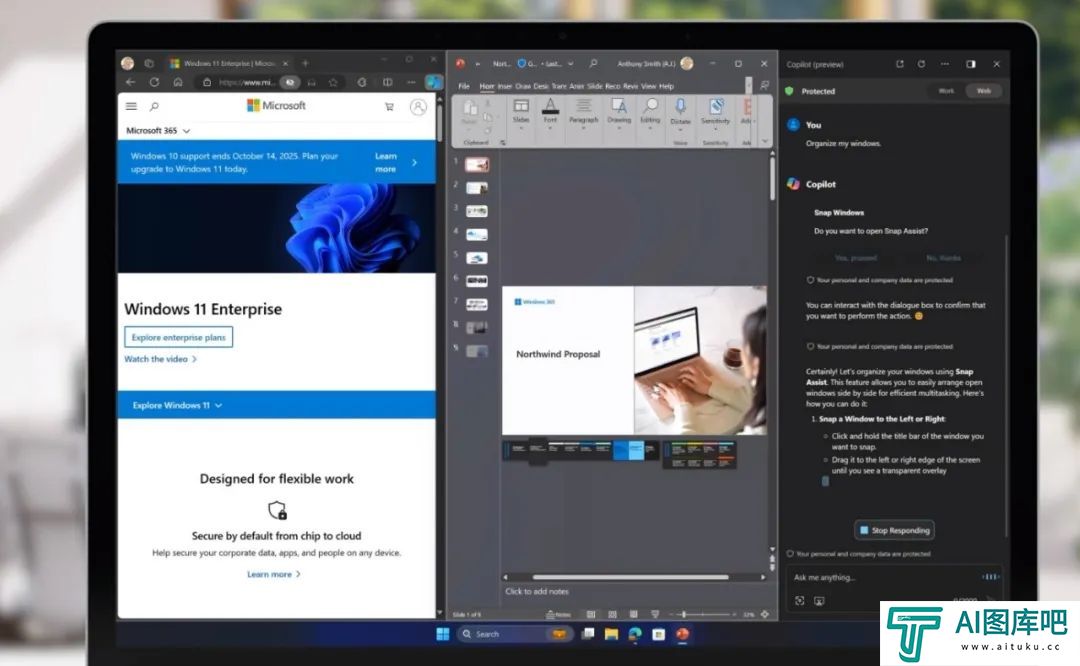Search the Microsoft website
The width and height of the screenshot is (1080, 666).
(154, 106)
